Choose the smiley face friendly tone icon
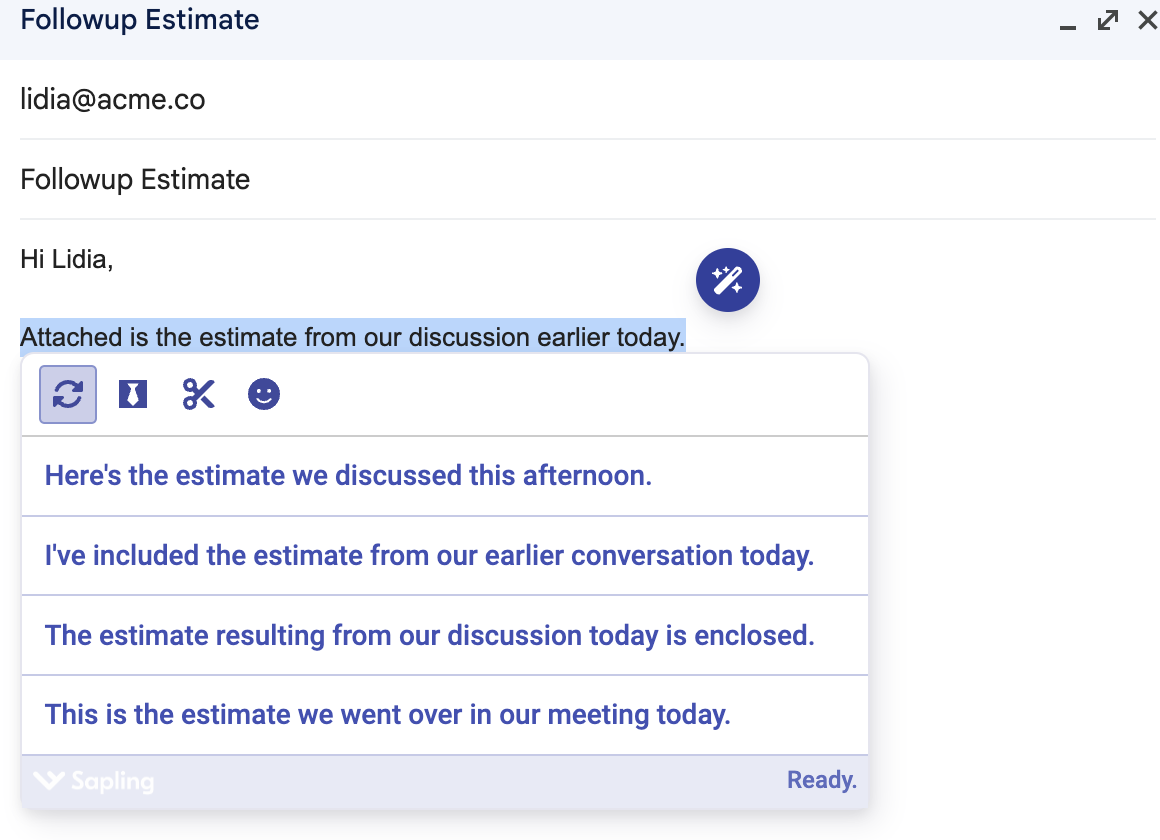The height and width of the screenshot is (840, 1160). pos(264,394)
